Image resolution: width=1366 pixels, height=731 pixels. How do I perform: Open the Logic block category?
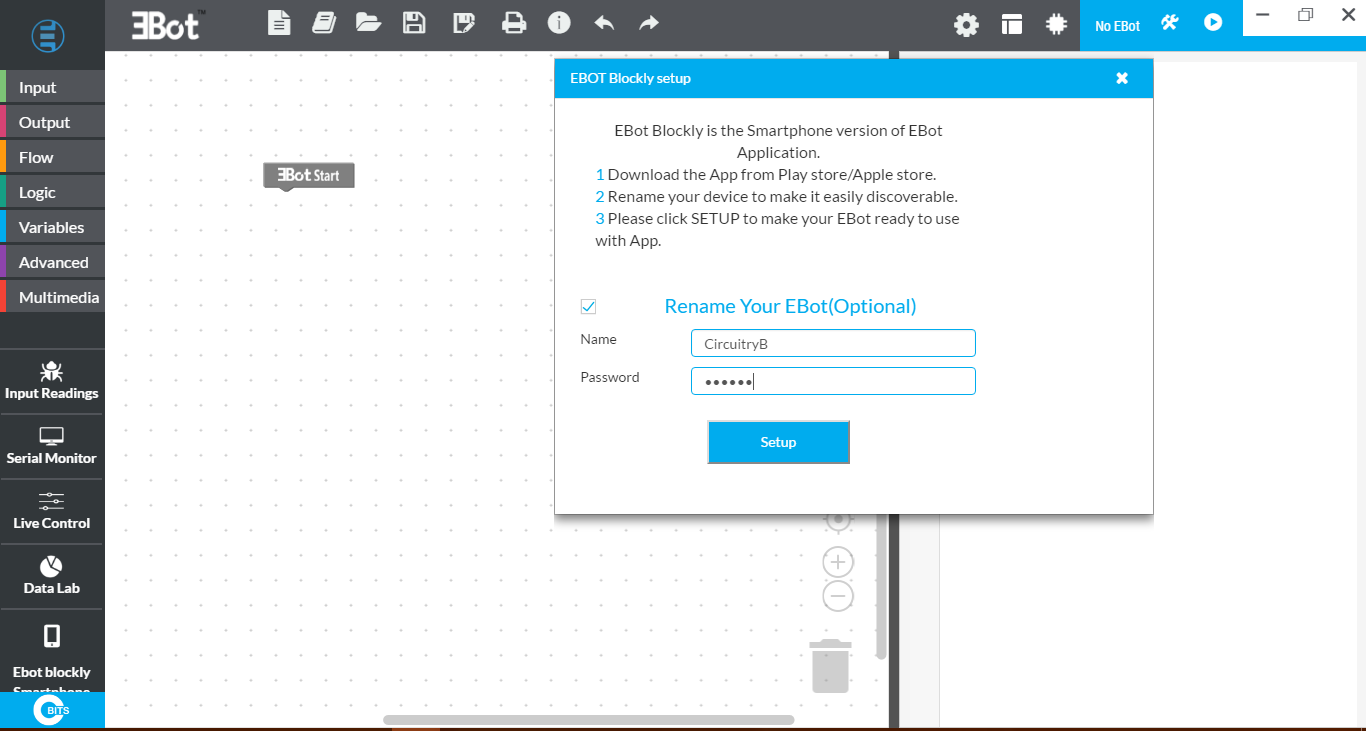pyautogui.click(x=52, y=192)
